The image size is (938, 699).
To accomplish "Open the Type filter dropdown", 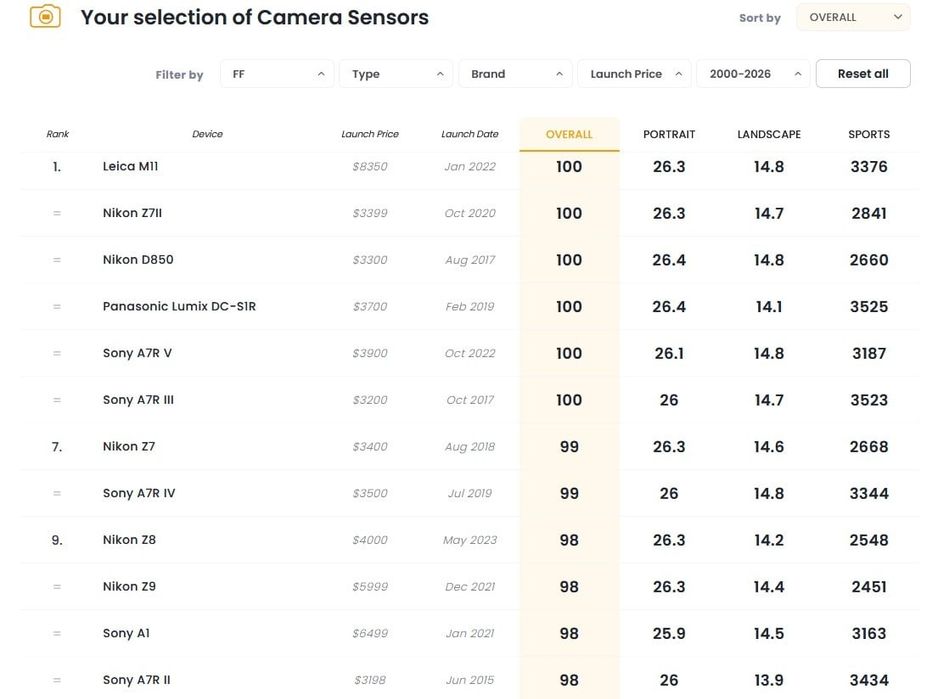I will [x=396, y=74].
